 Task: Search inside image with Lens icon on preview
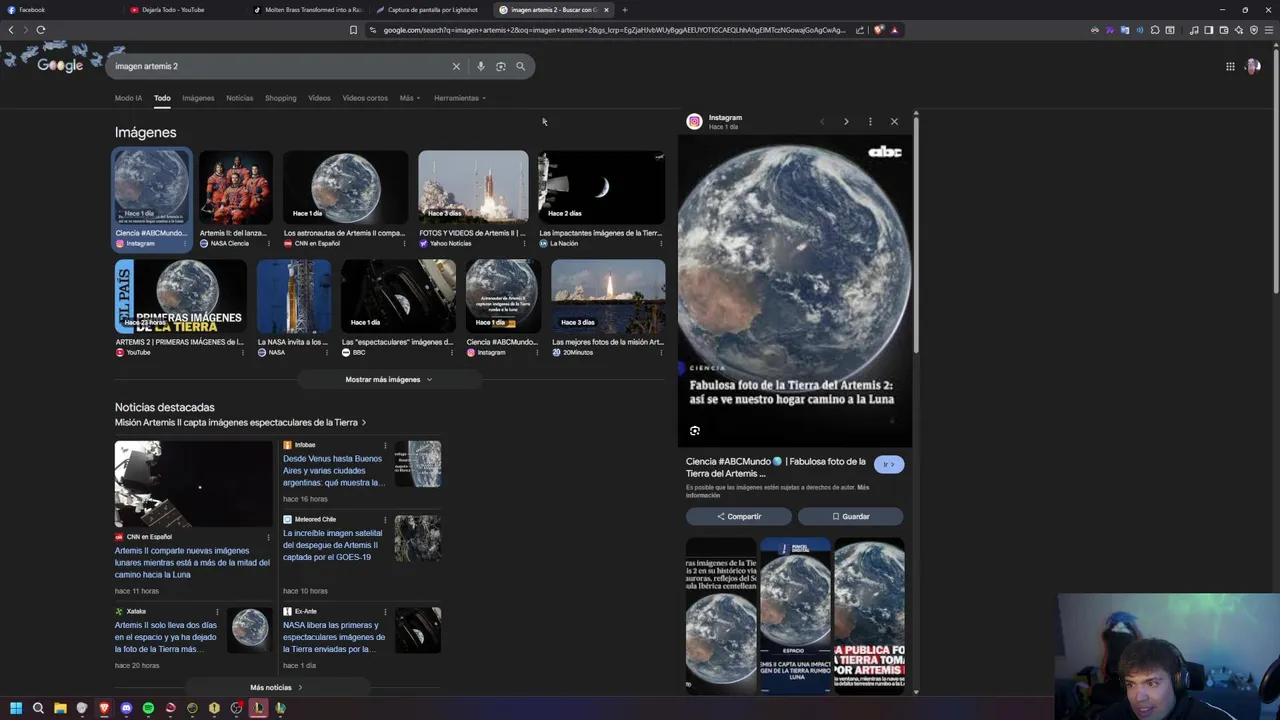695,431
